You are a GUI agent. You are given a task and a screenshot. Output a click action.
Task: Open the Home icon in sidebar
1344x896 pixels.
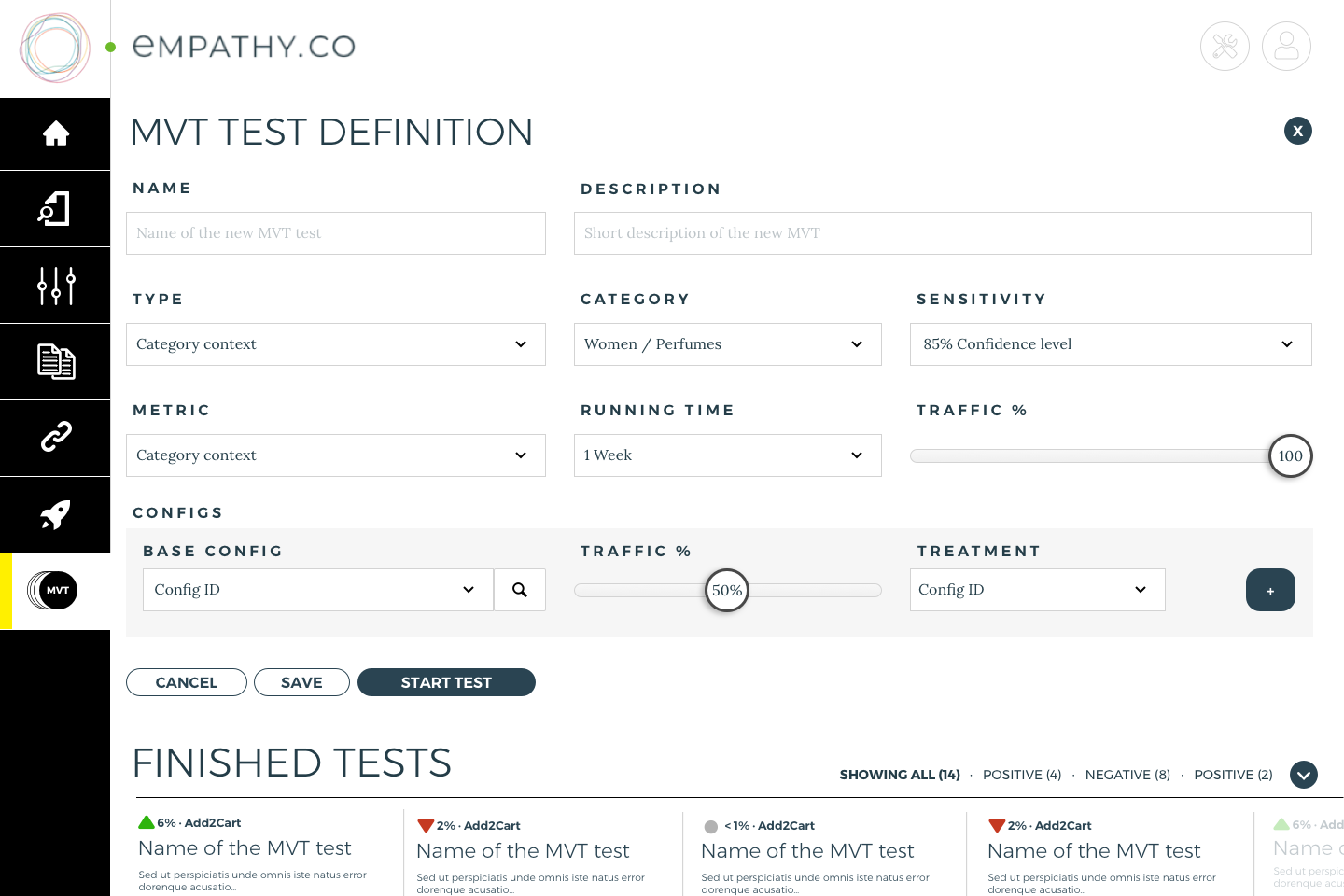(x=55, y=133)
